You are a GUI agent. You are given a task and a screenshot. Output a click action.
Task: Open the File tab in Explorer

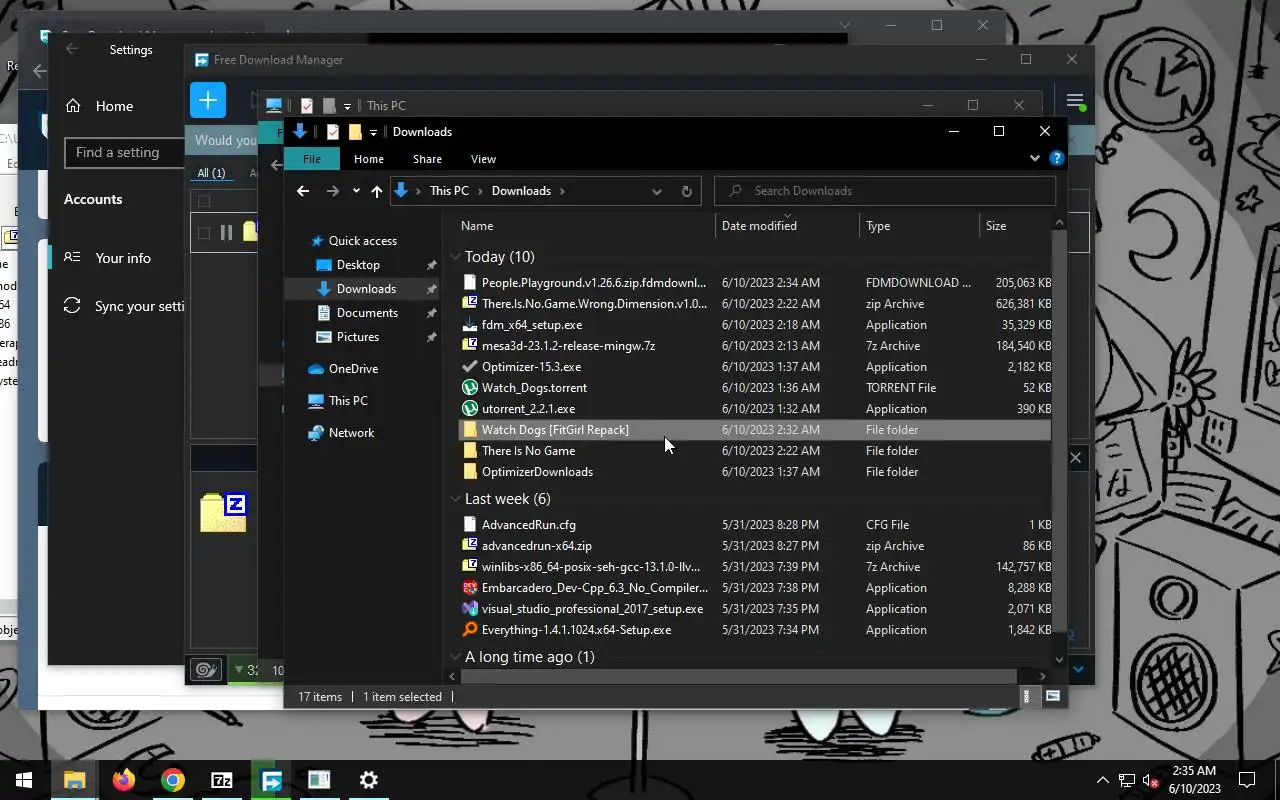pyautogui.click(x=312, y=159)
